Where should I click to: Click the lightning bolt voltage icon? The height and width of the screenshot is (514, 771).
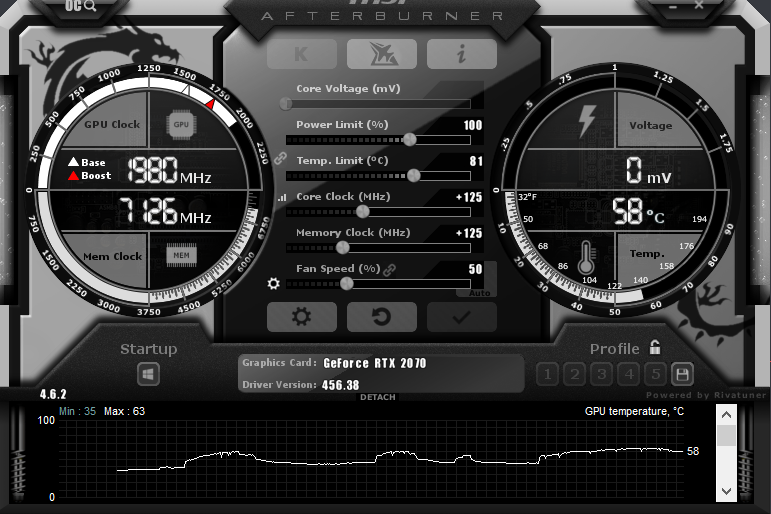point(587,121)
